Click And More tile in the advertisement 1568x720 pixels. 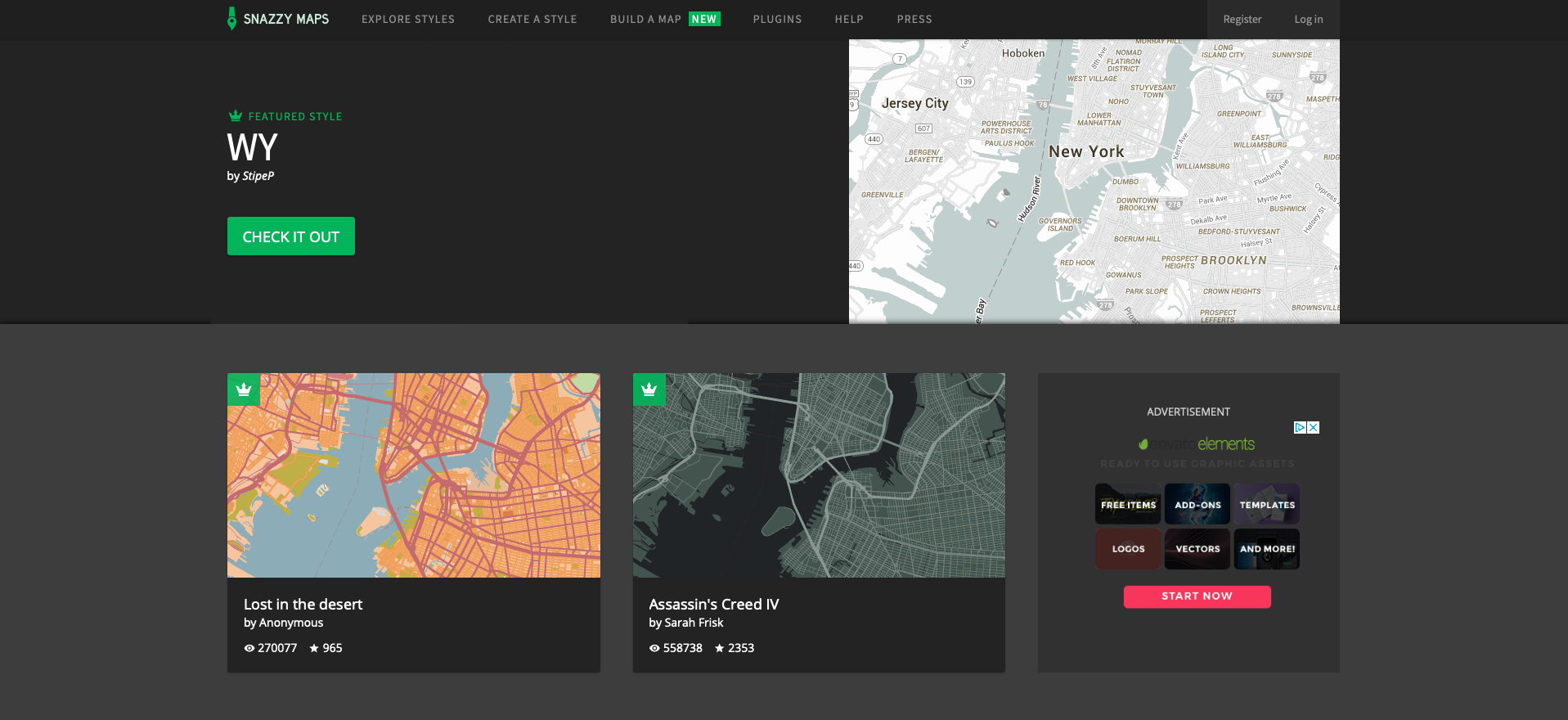[x=1267, y=549]
